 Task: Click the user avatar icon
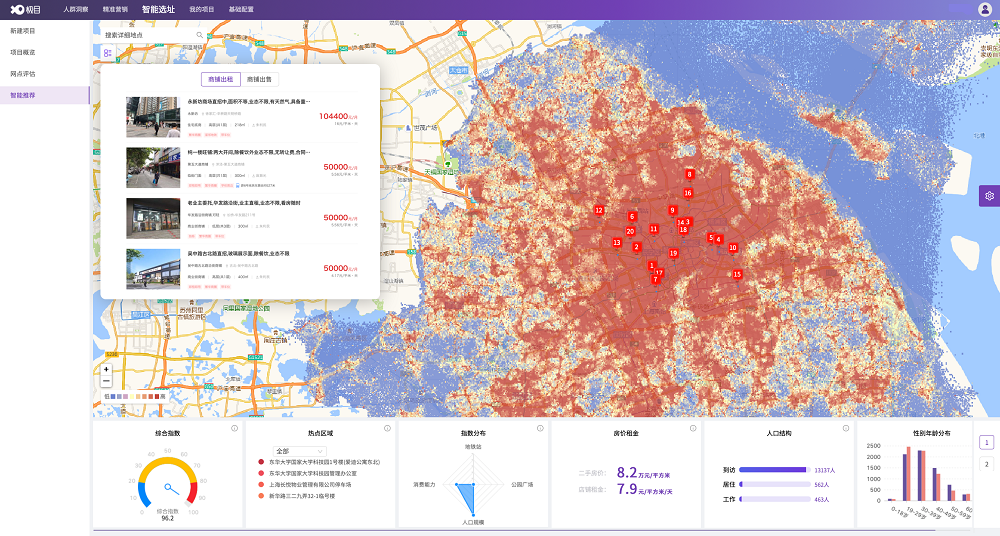pyautogui.click(x=985, y=9)
